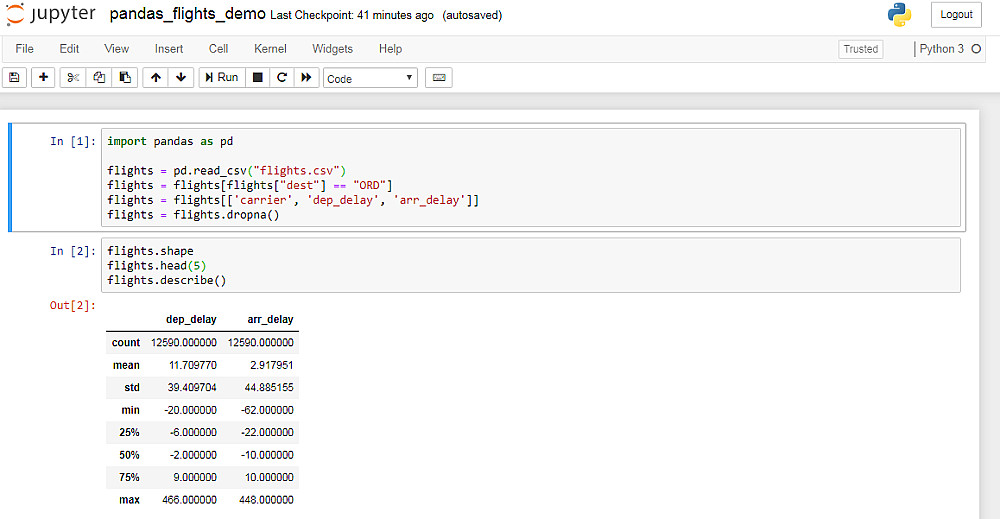Click the mean value 2.917951
Viewport: 1000px width, 519px height.
tap(272, 365)
